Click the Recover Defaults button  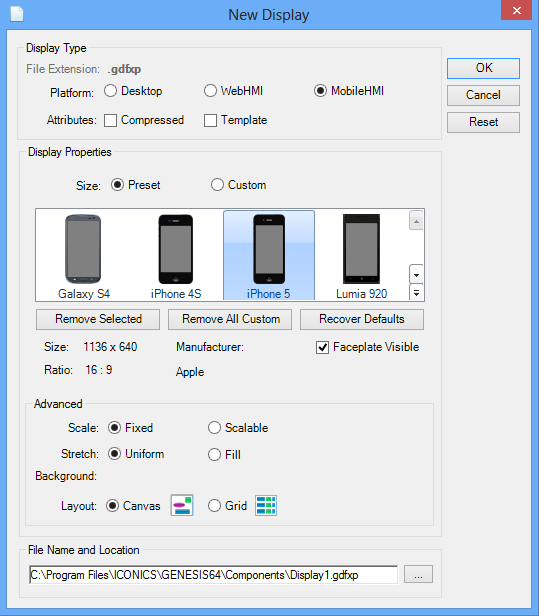coord(362,319)
